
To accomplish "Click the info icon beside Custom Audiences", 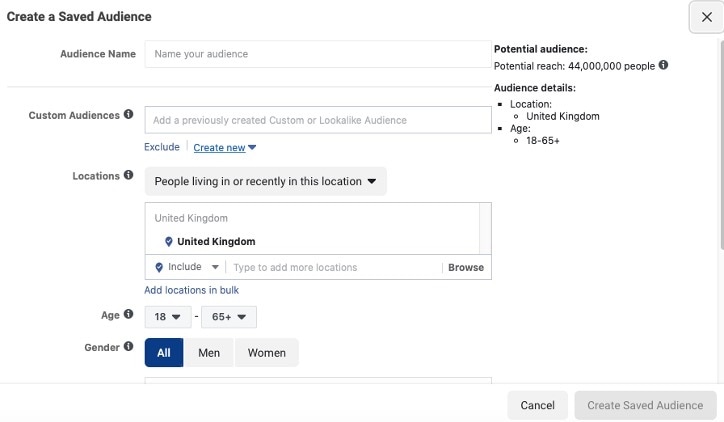I will (128, 115).
